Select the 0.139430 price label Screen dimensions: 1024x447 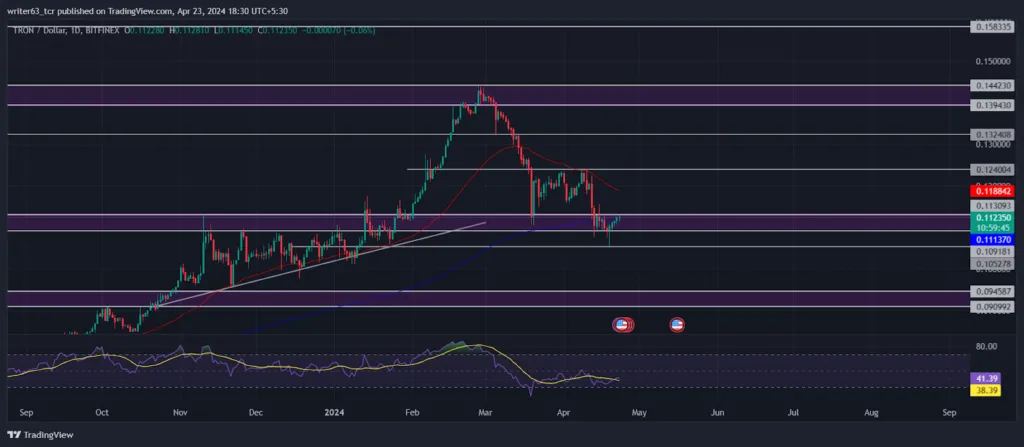pyautogui.click(x=993, y=105)
